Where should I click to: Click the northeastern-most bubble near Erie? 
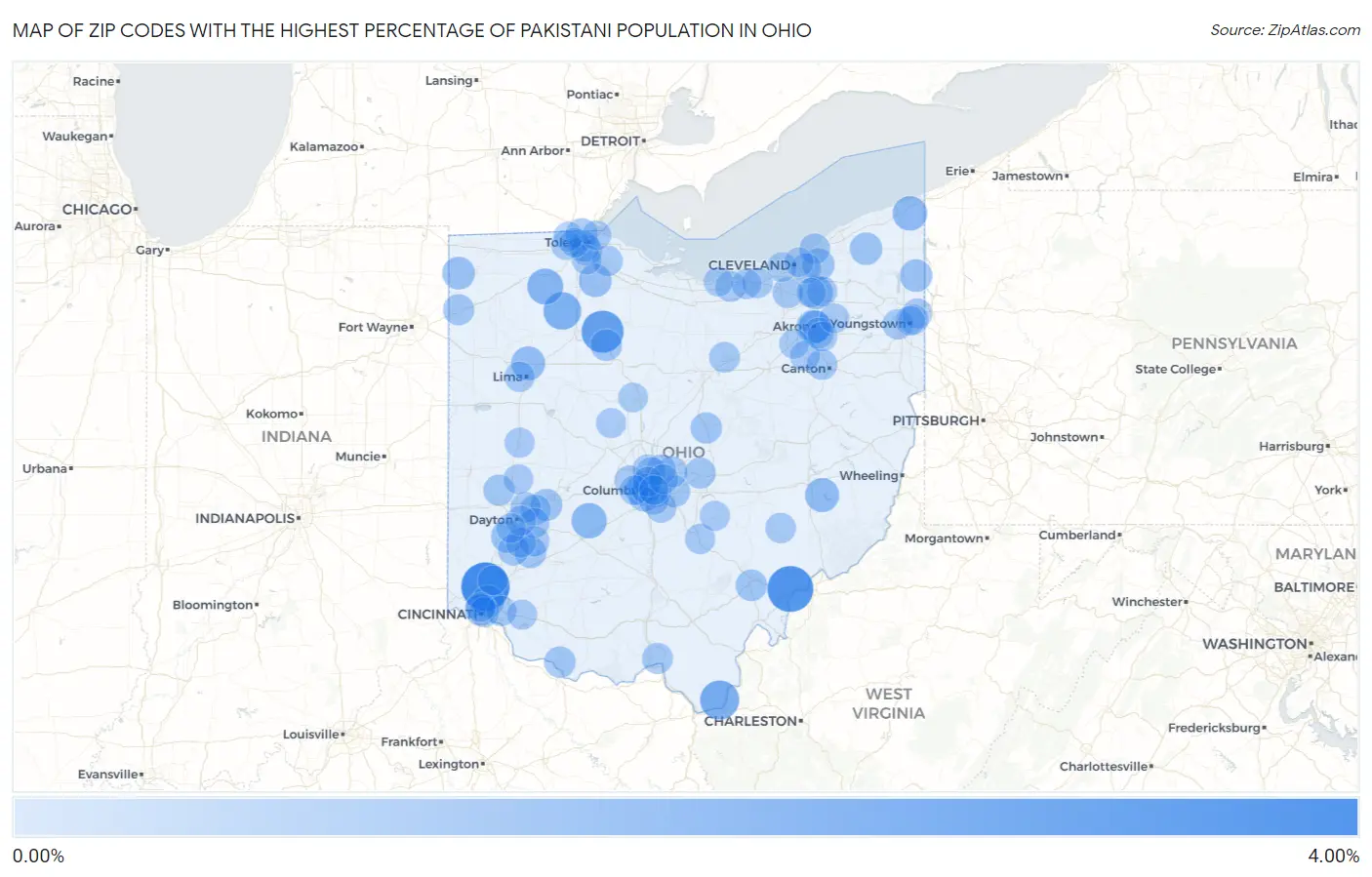[909, 213]
